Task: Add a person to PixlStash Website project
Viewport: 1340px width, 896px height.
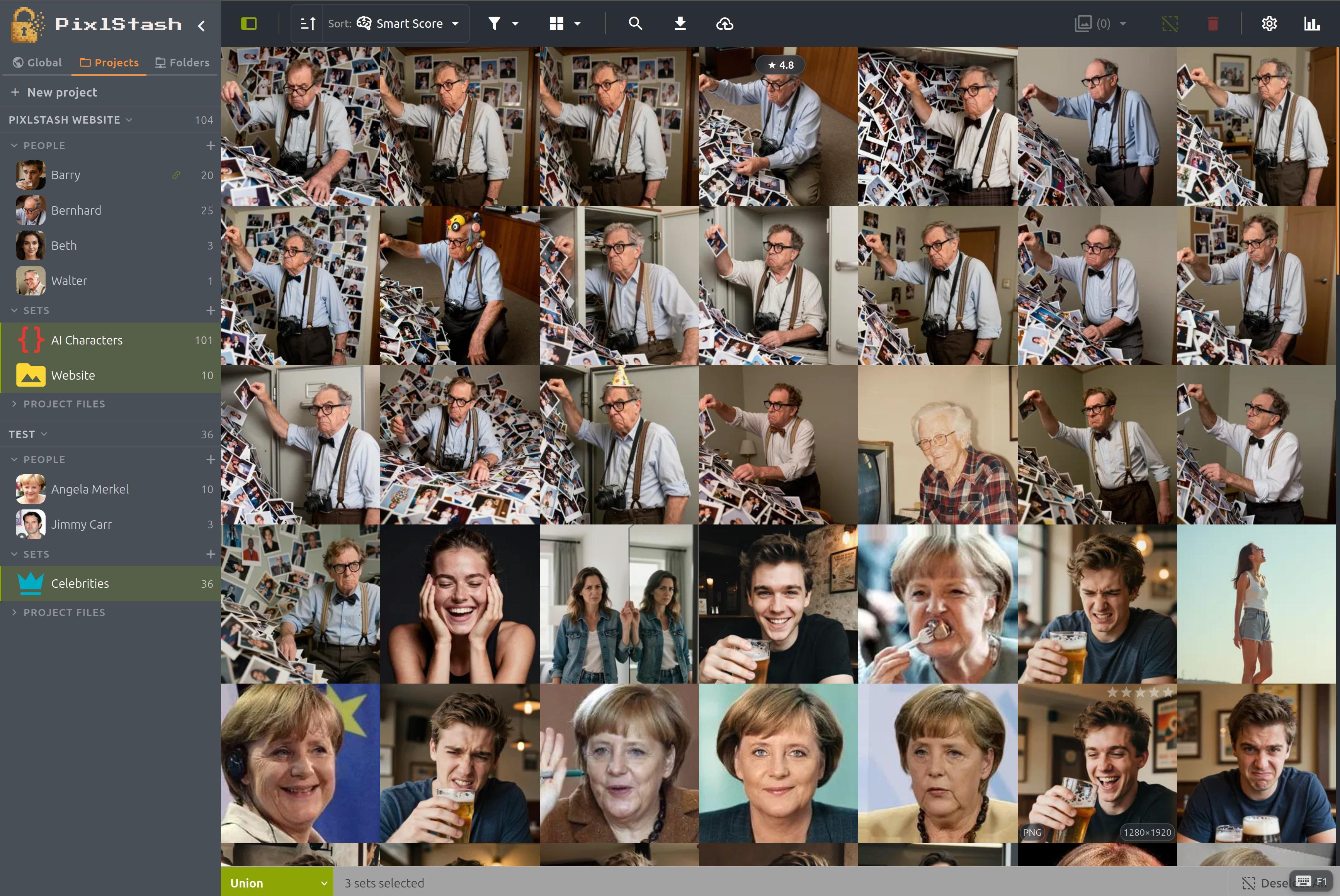Action: 210,146
